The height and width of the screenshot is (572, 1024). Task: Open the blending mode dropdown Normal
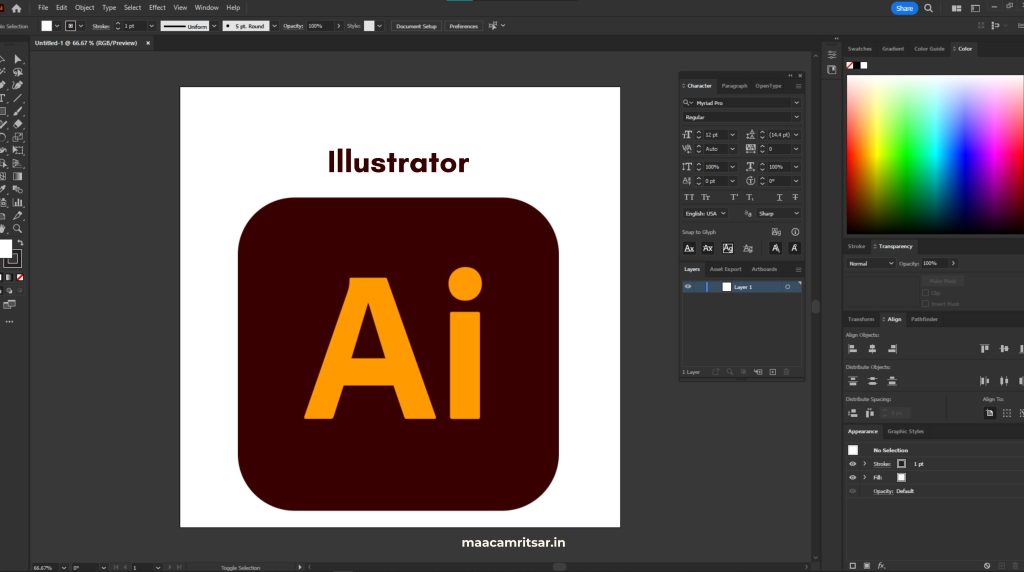tap(871, 263)
